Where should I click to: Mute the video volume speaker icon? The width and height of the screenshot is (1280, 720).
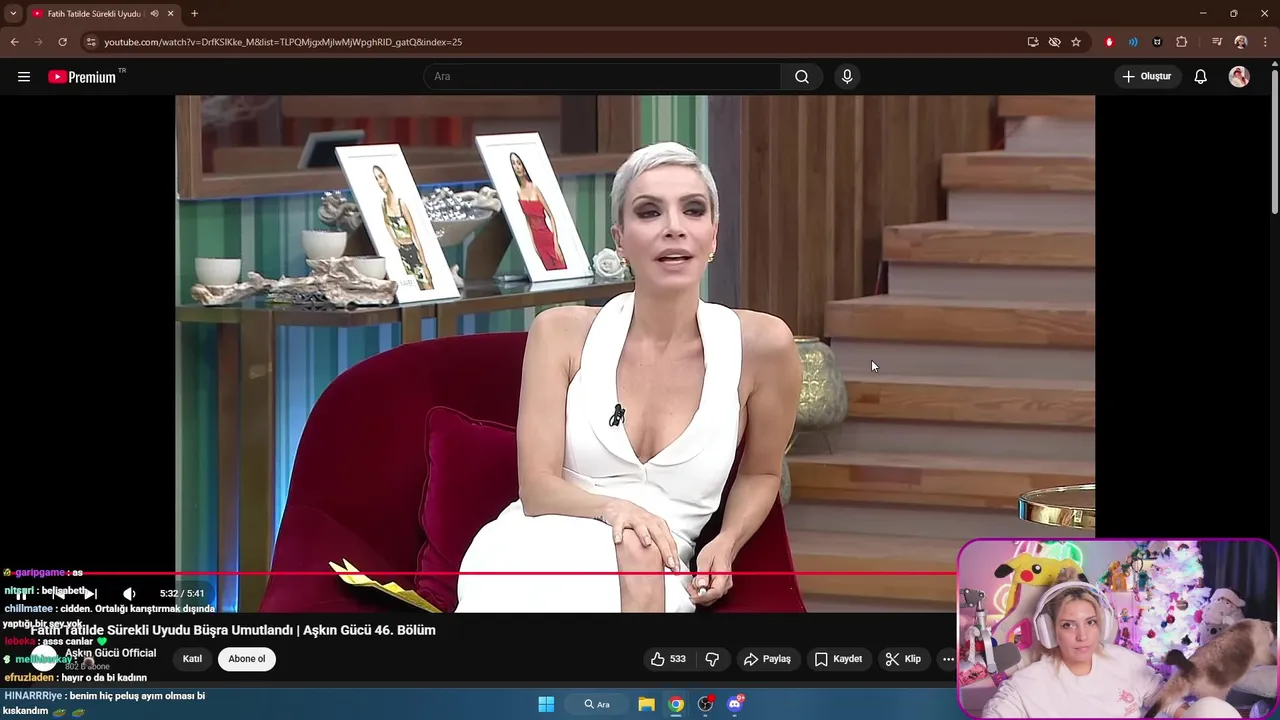pyautogui.click(x=129, y=594)
